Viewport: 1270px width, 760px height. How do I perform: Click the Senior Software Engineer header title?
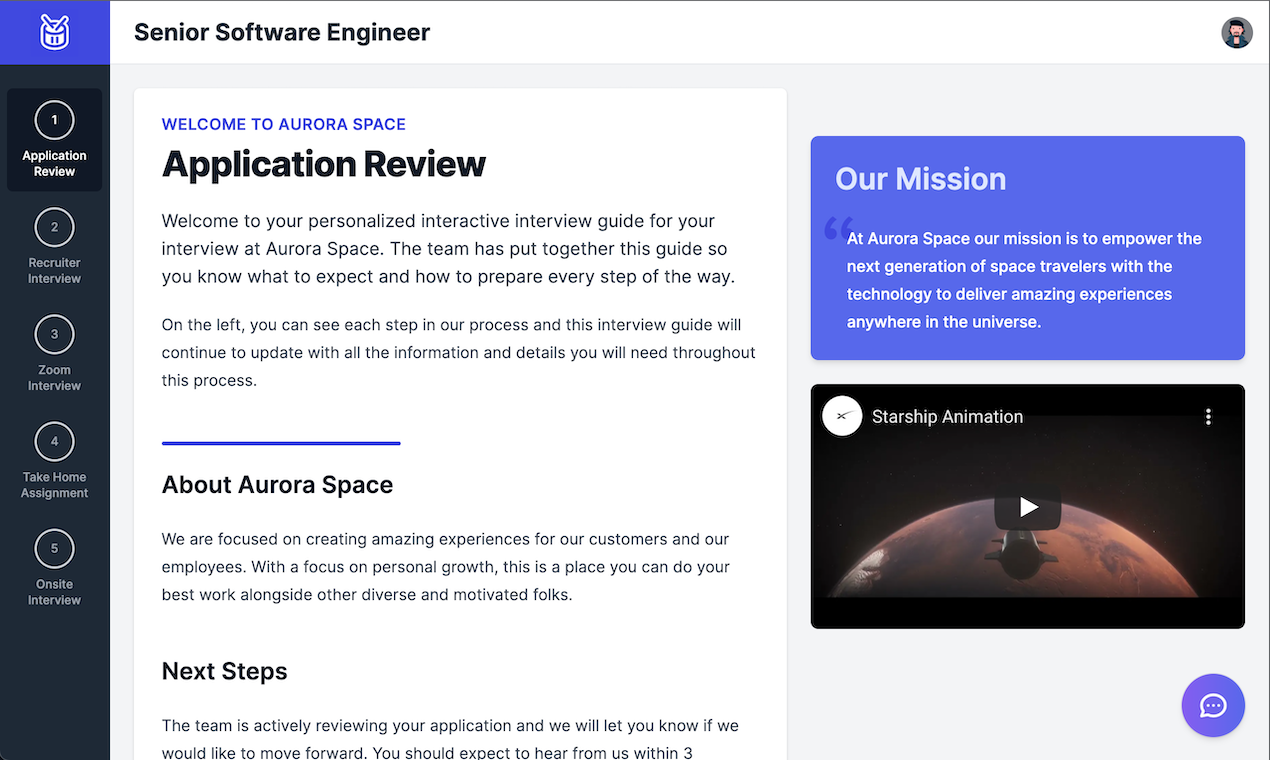[x=282, y=32]
